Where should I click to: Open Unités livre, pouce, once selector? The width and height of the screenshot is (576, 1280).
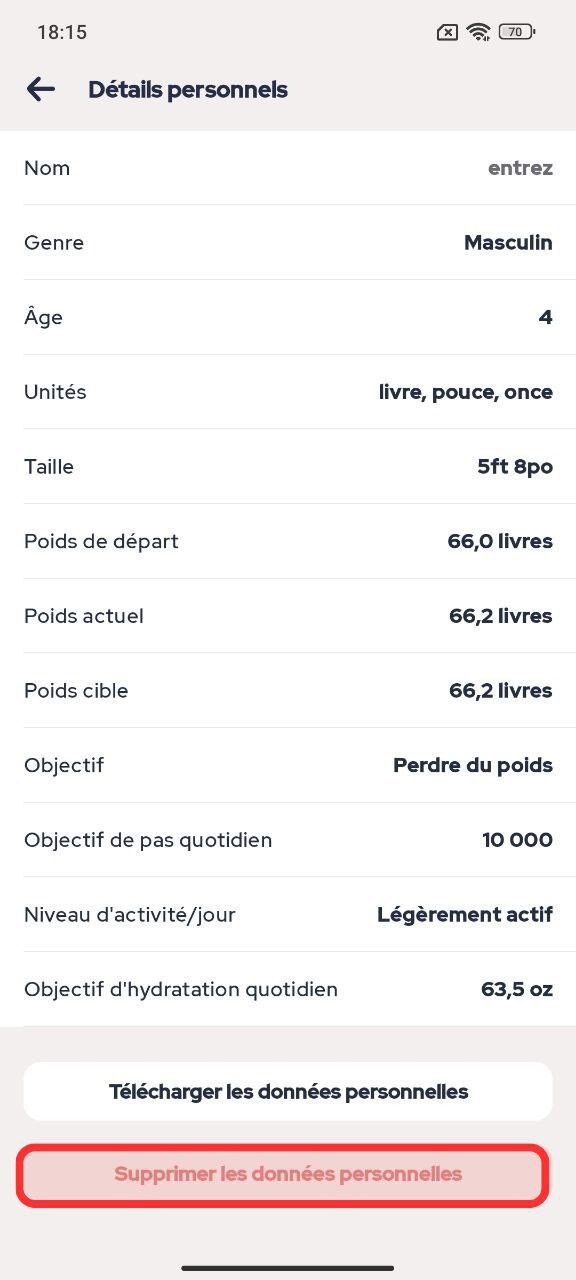288,392
